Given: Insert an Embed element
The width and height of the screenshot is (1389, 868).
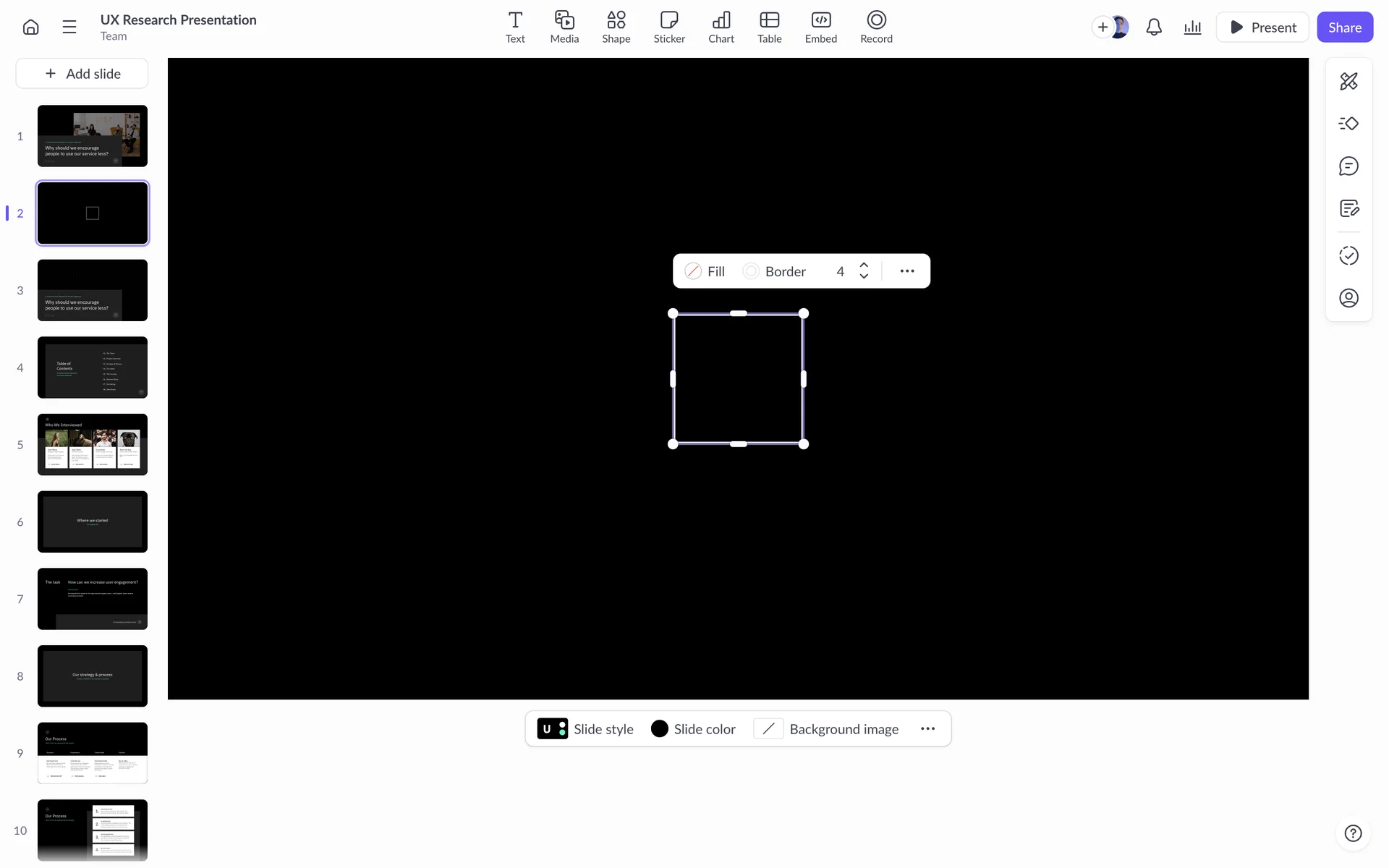Looking at the screenshot, I should tap(820, 27).
